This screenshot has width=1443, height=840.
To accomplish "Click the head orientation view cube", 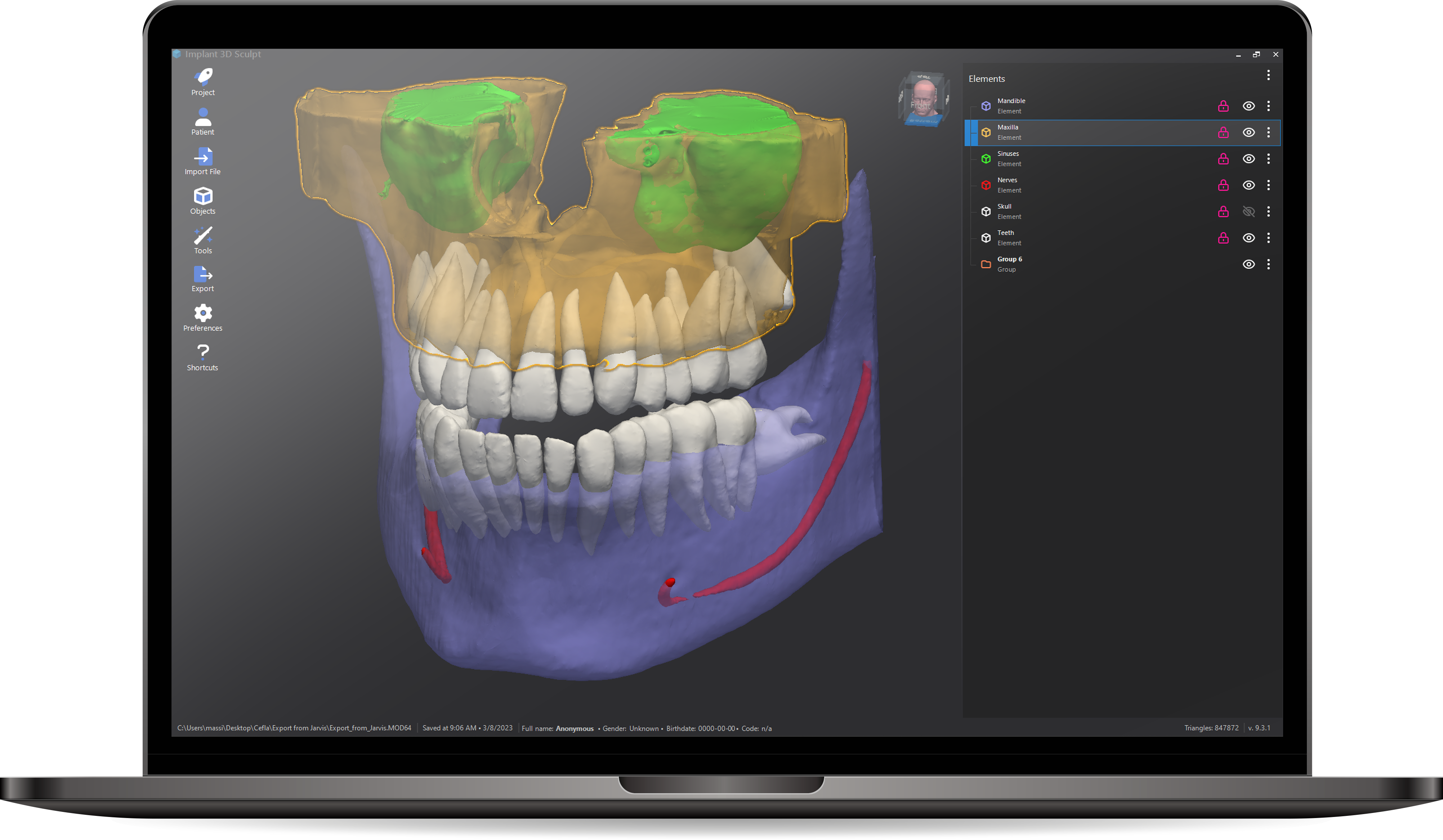I will coord(923,99).
